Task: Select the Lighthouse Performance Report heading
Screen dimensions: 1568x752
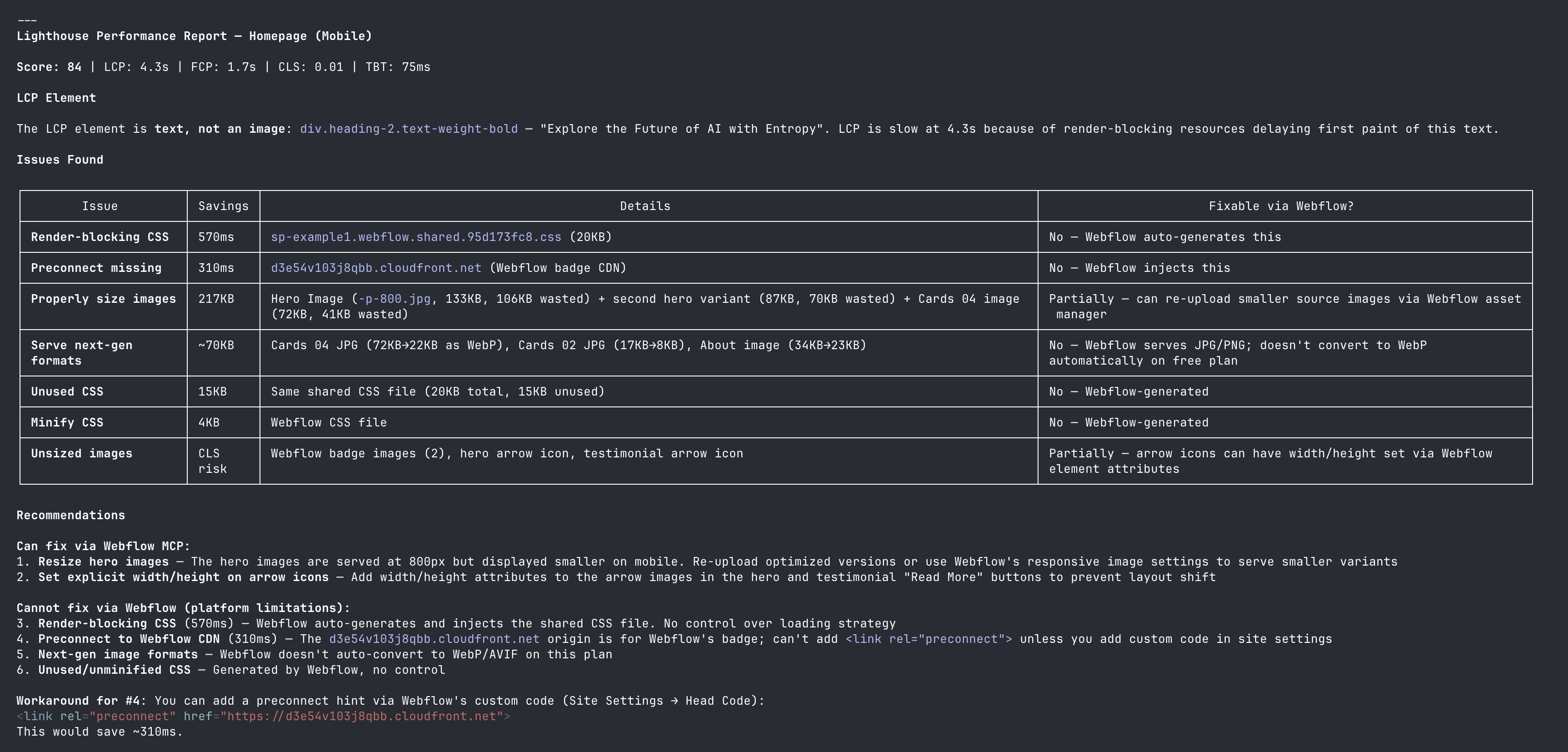Action: point(194,35)
